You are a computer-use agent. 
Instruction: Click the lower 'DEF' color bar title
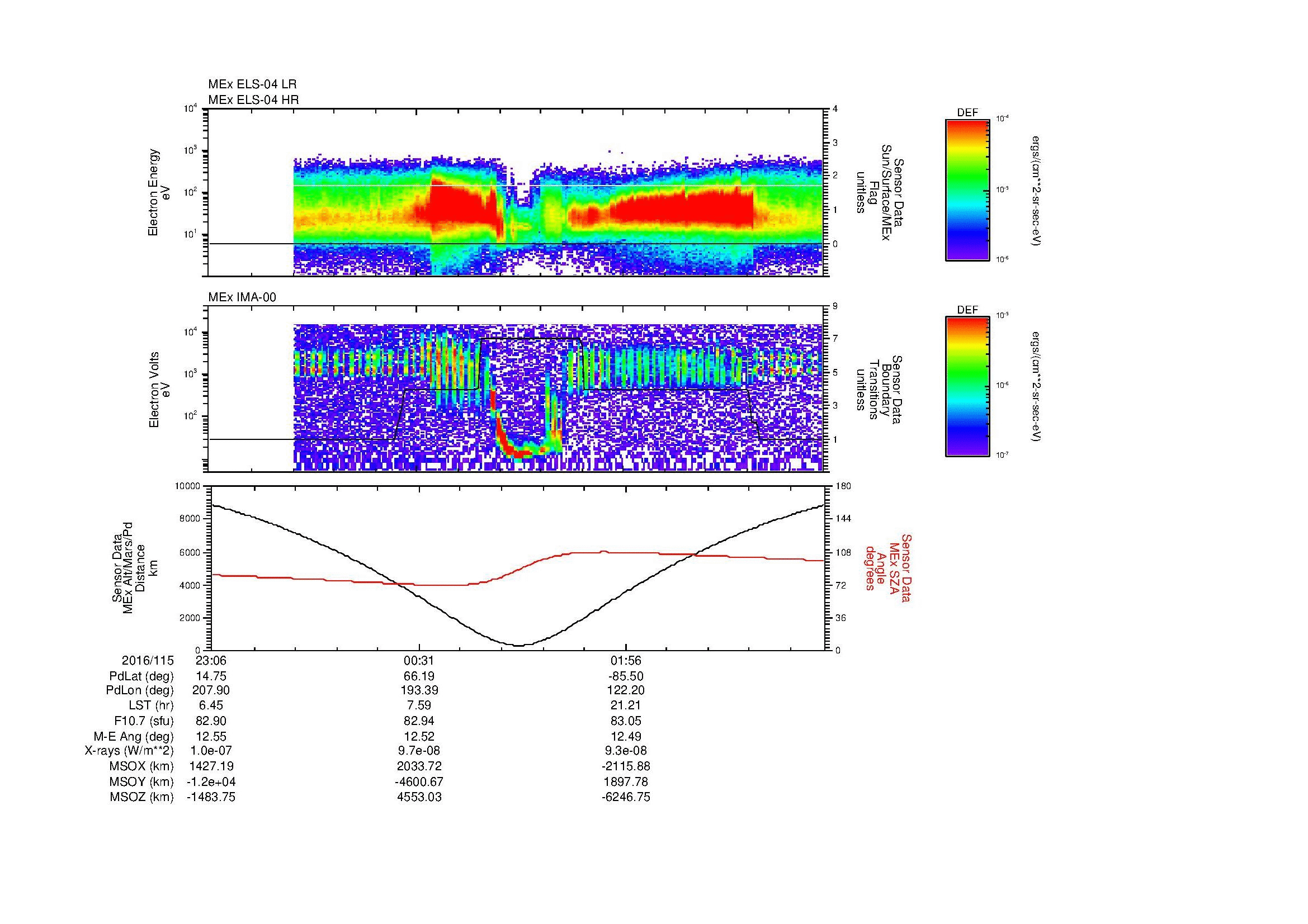click(967, 310)
